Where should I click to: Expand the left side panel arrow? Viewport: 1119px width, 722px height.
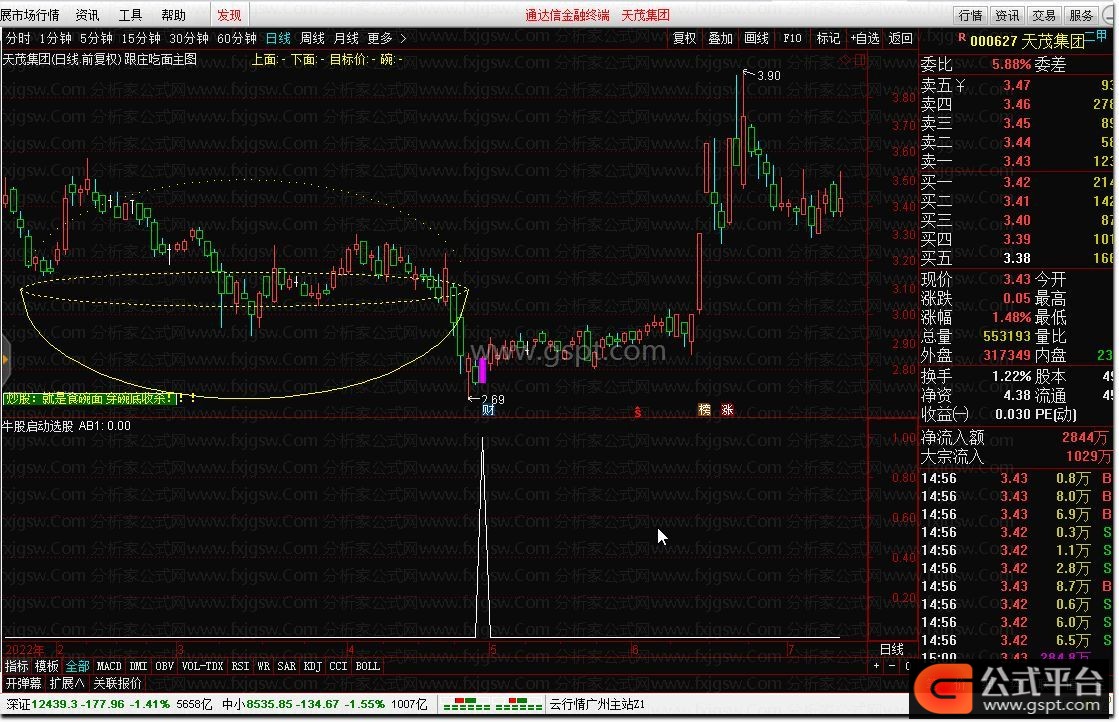click(4, 360)
